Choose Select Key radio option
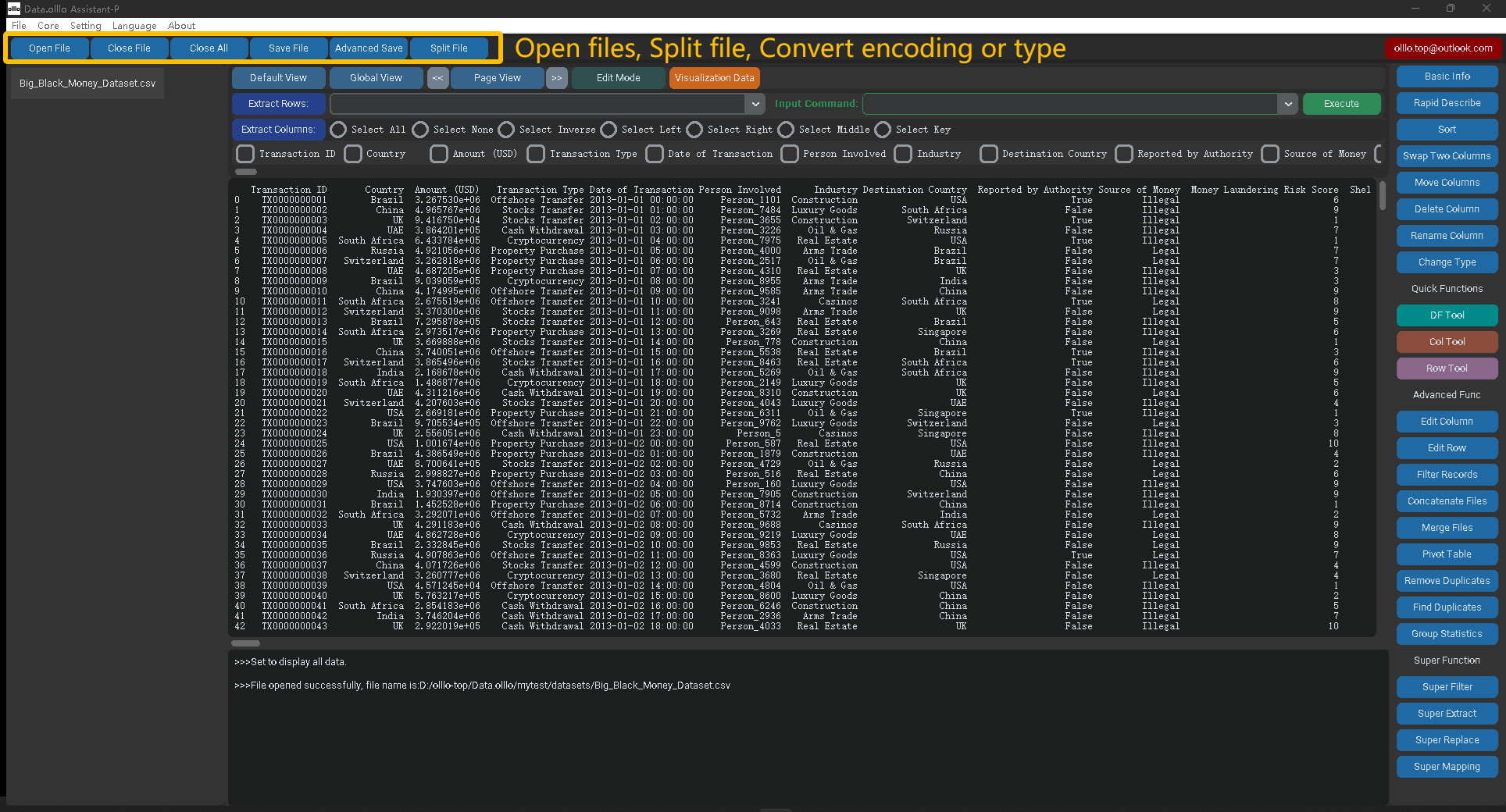The image size is (1506, 812). (883, 130)
